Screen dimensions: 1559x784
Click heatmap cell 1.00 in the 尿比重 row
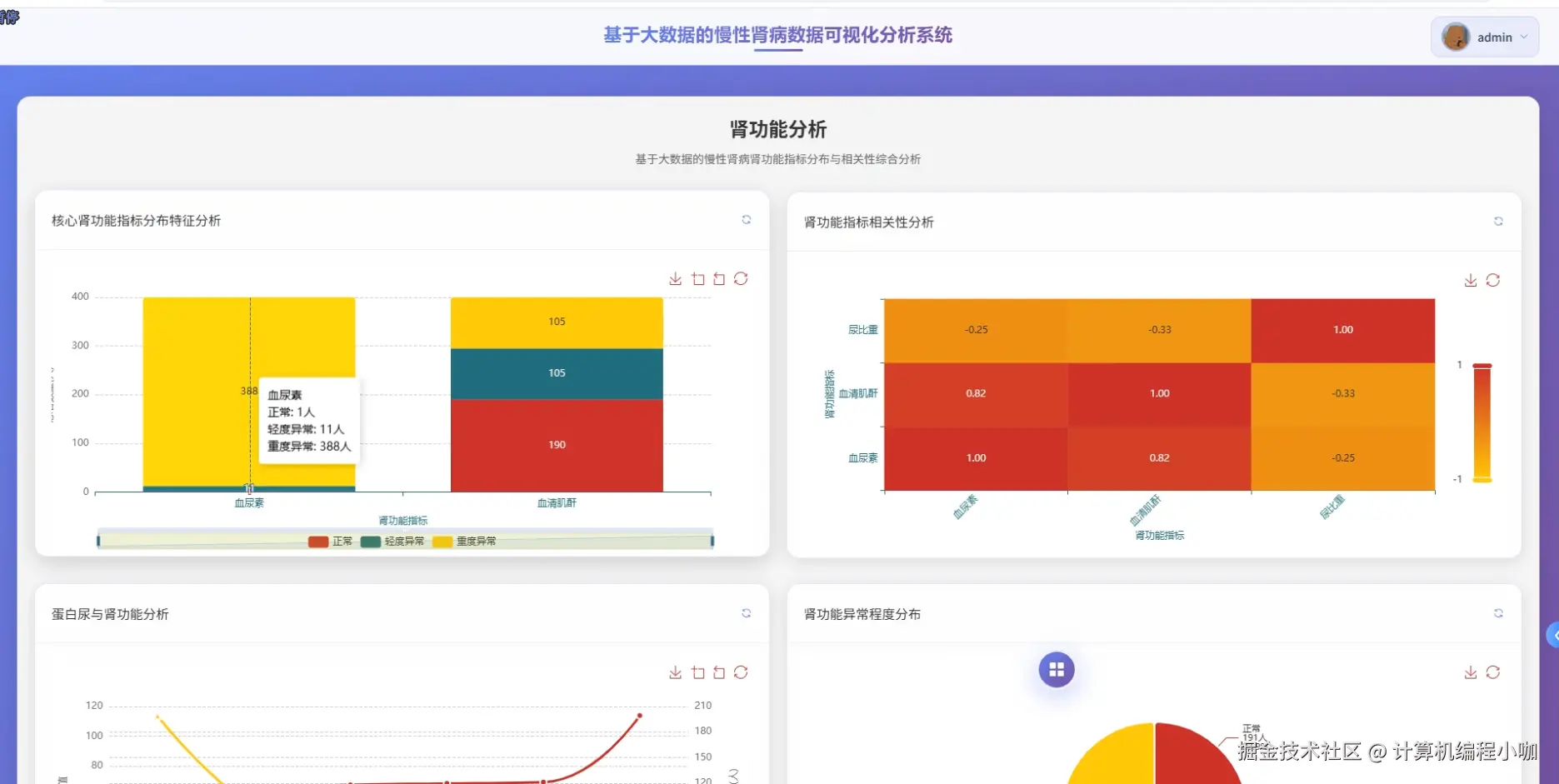point(1343,330)
